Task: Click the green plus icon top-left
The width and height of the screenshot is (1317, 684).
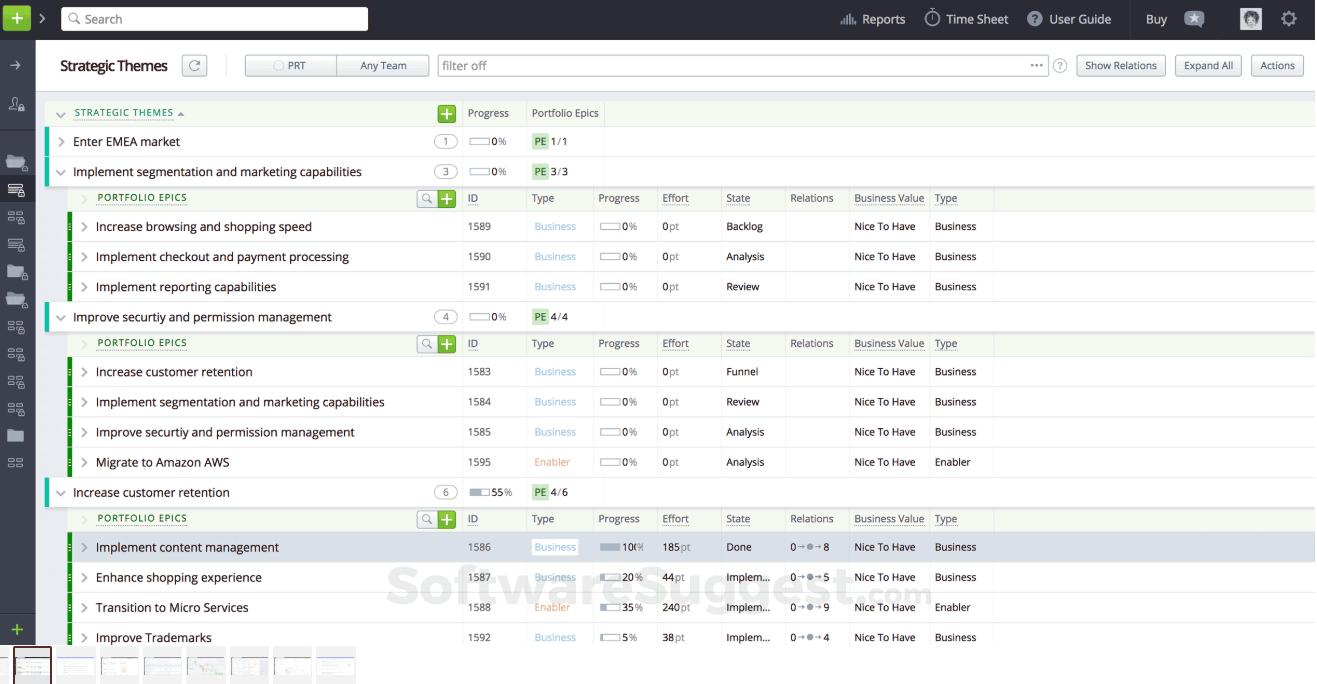Action: click(16, 18)
